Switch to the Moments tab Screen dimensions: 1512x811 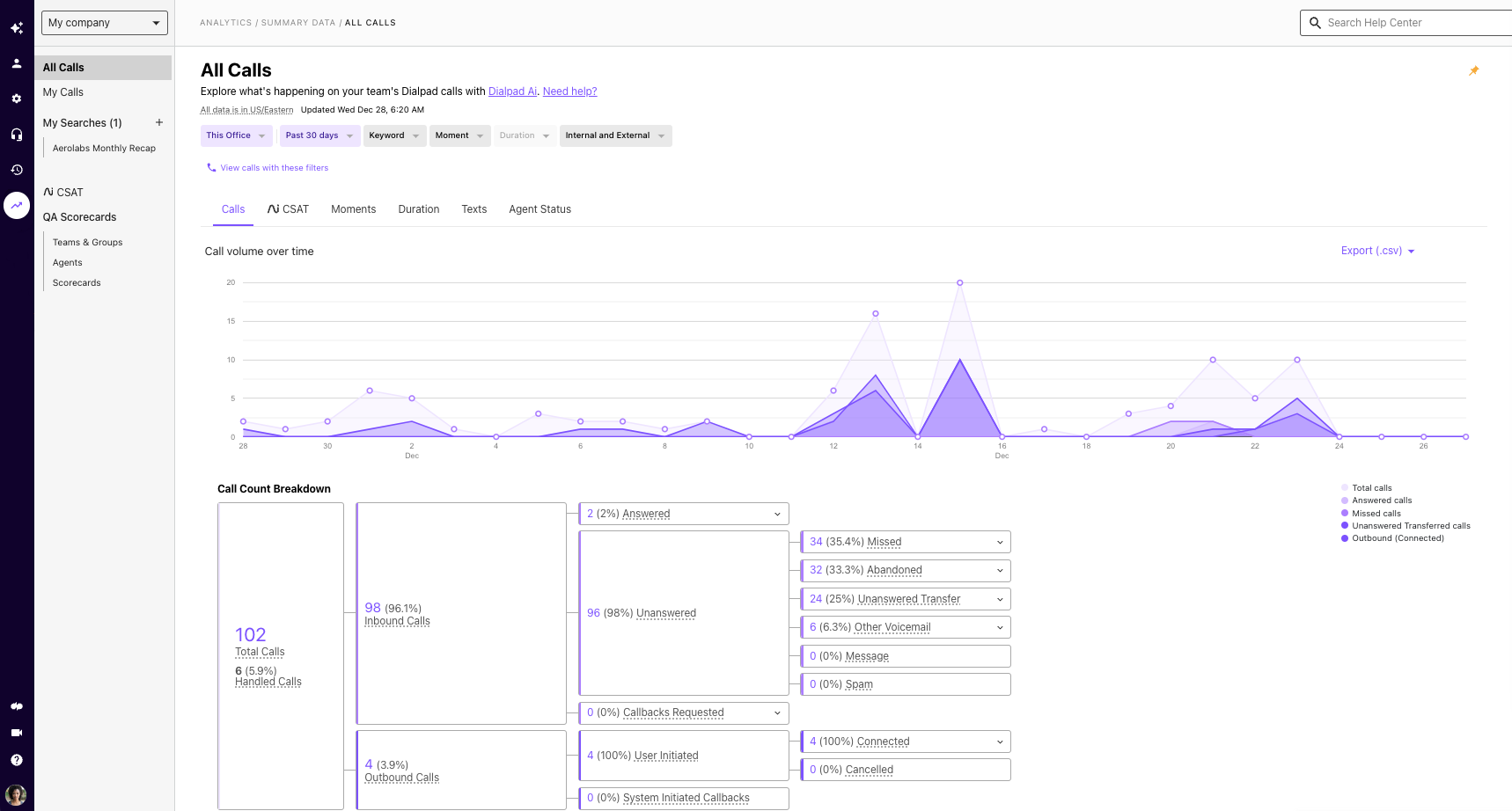click(354, 209)
